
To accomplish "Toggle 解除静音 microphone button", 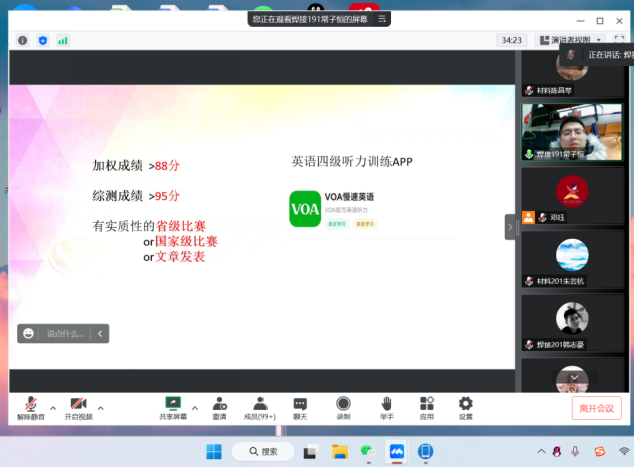I will coord(30,406).
